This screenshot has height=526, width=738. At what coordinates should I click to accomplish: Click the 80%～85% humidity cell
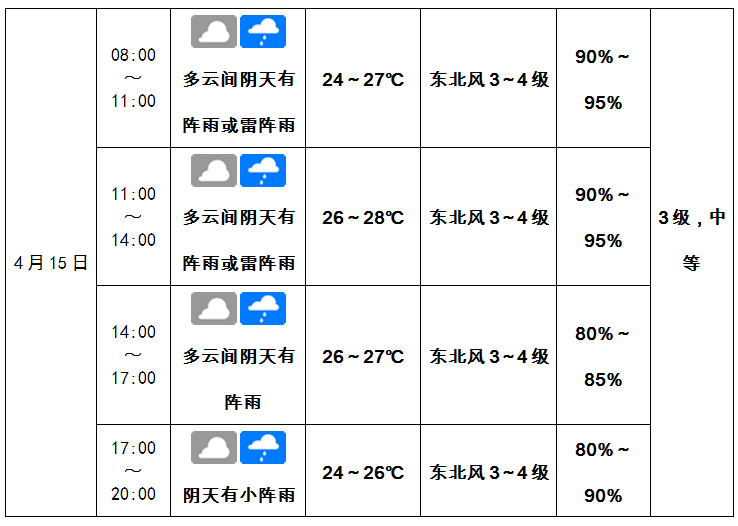(x=603, y=355)
